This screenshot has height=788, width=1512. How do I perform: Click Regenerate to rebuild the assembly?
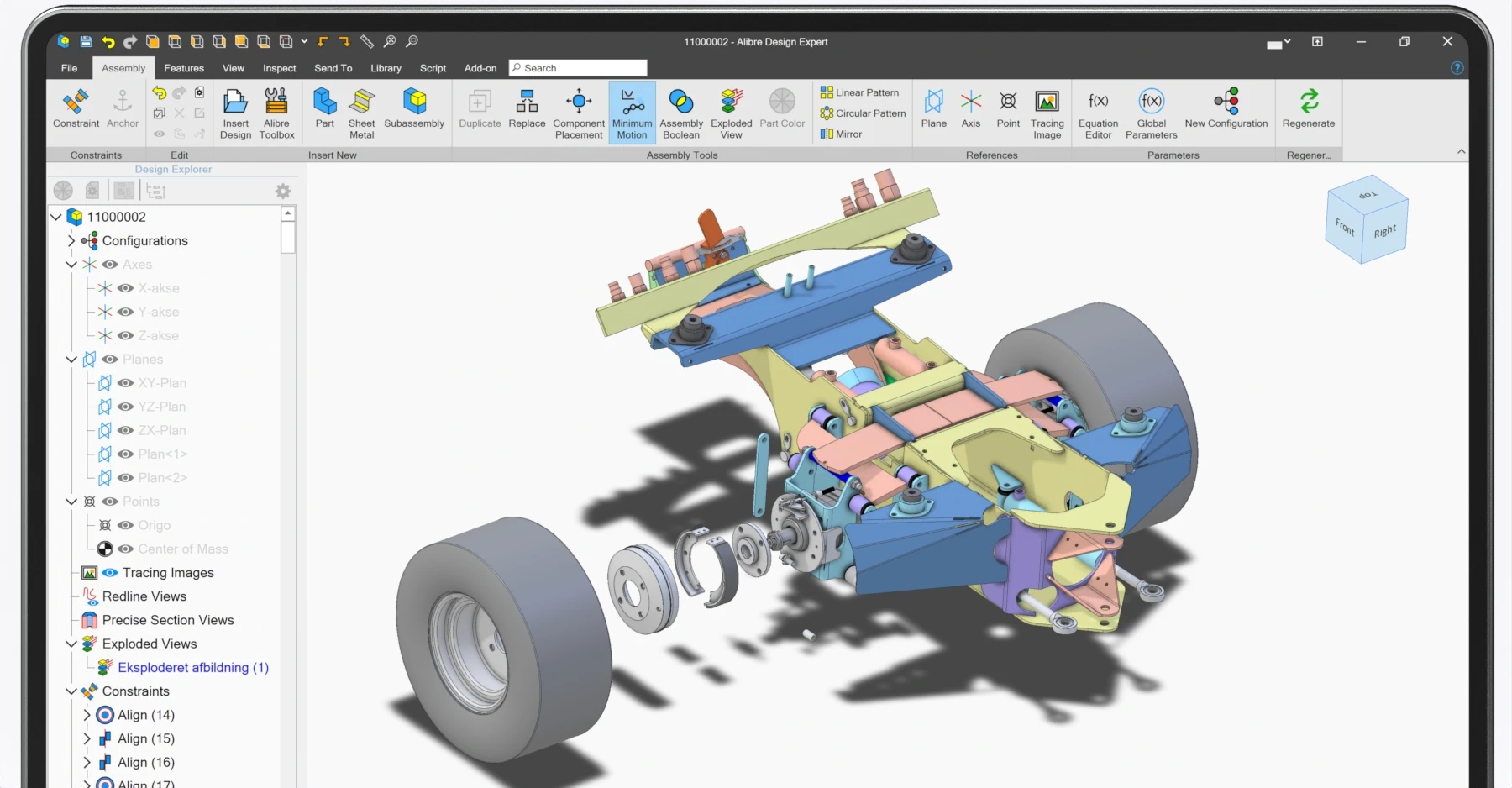1308,111
